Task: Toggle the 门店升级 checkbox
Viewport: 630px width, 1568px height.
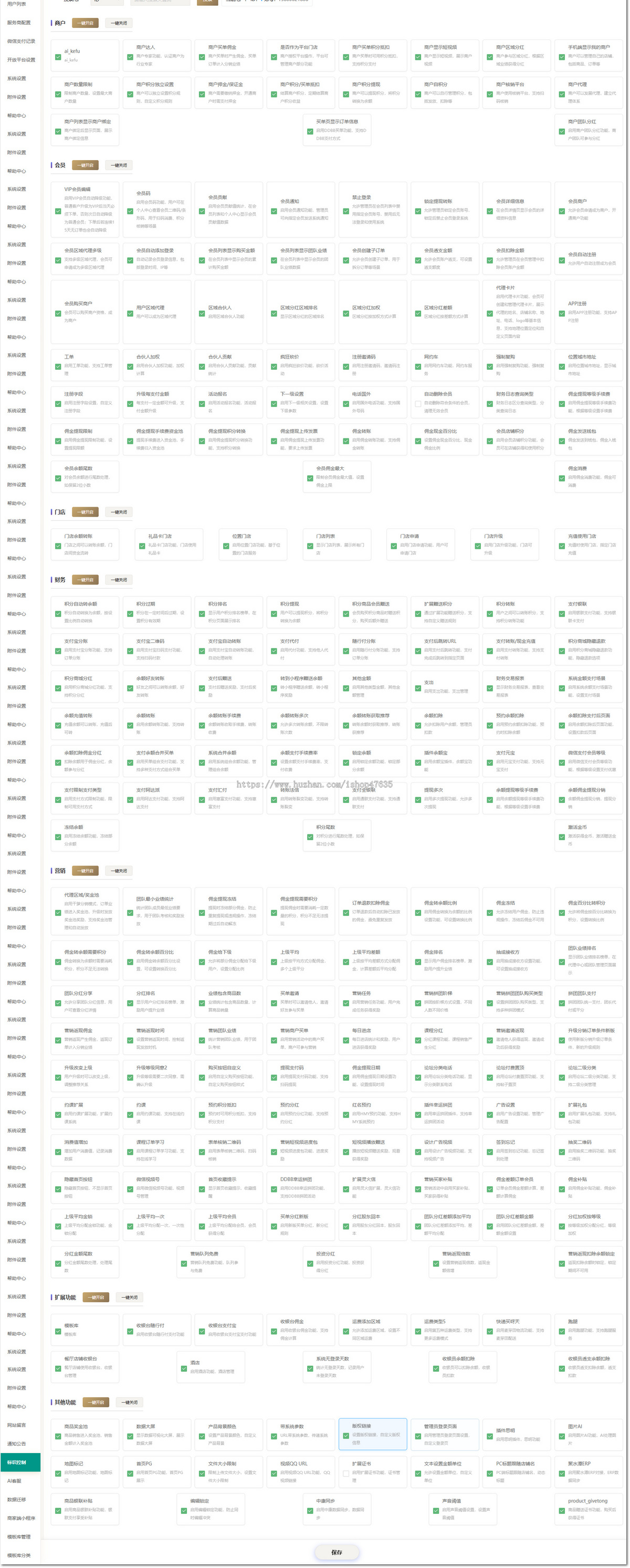Action: click(478, 546)
